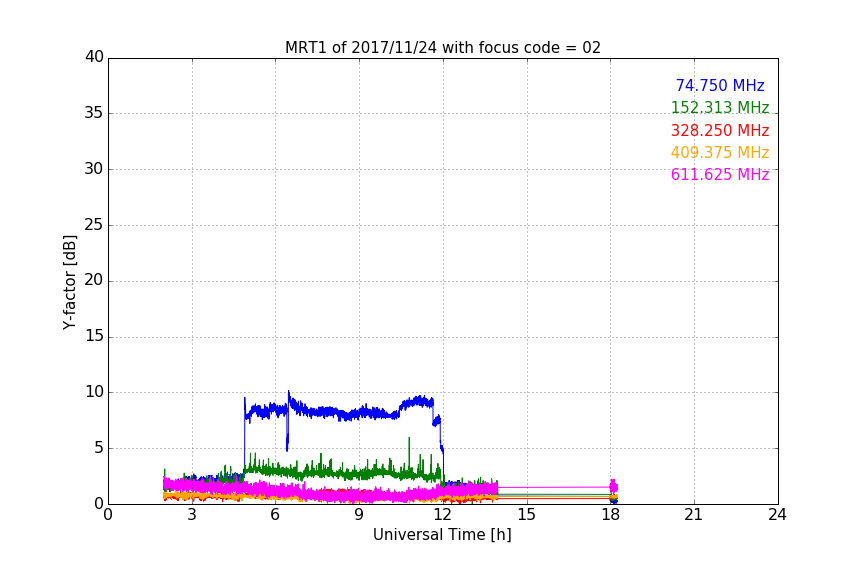This screenshot has height=576, width=864.
Task: Click the y-axis tick value 40
Action: [x=94, y=57]
